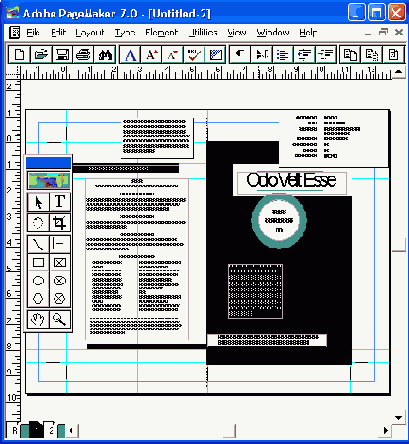Open the Element menu

click(161, 32)
